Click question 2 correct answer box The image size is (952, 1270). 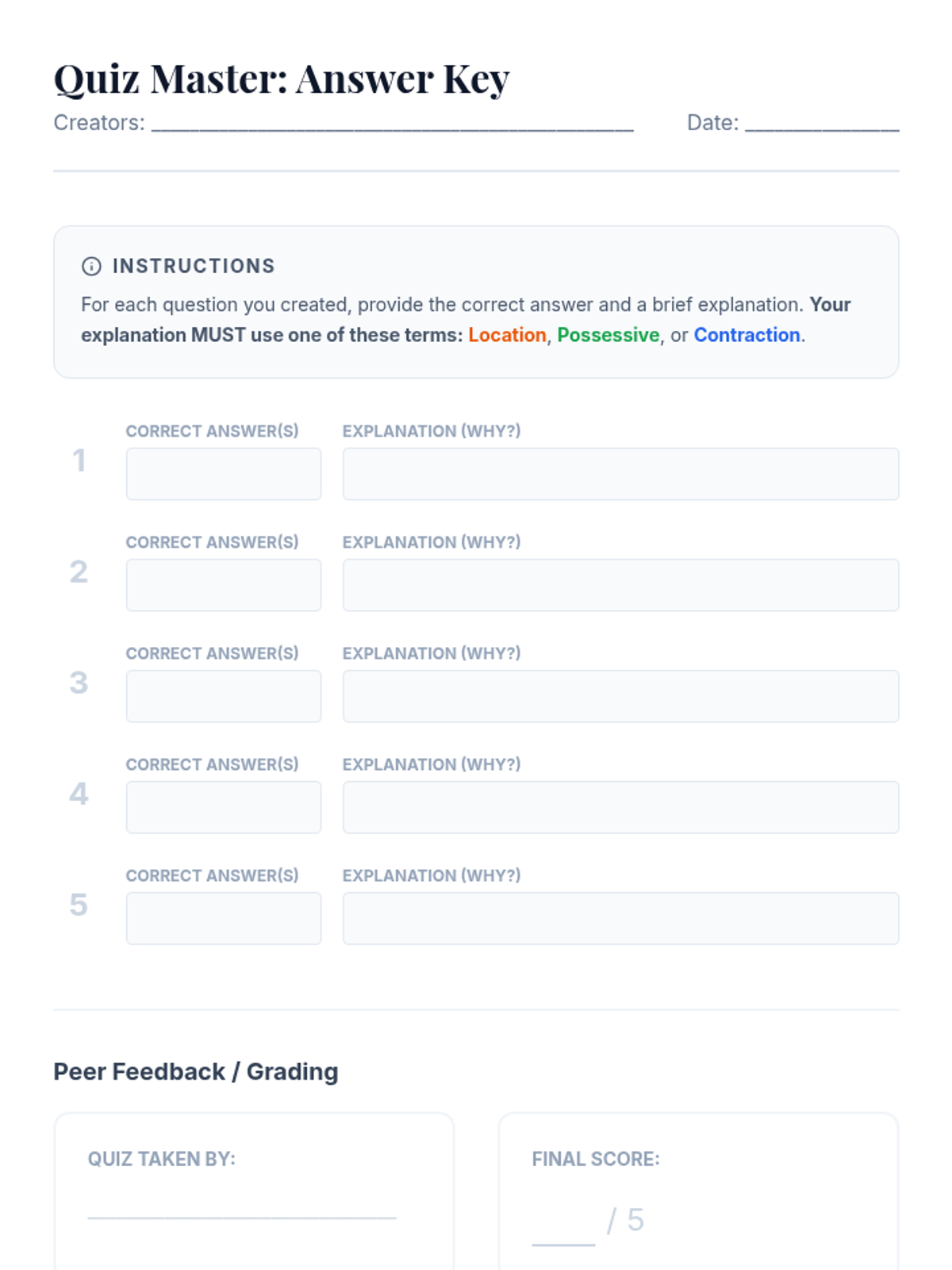pyautogui.click(x=224, y=585)
